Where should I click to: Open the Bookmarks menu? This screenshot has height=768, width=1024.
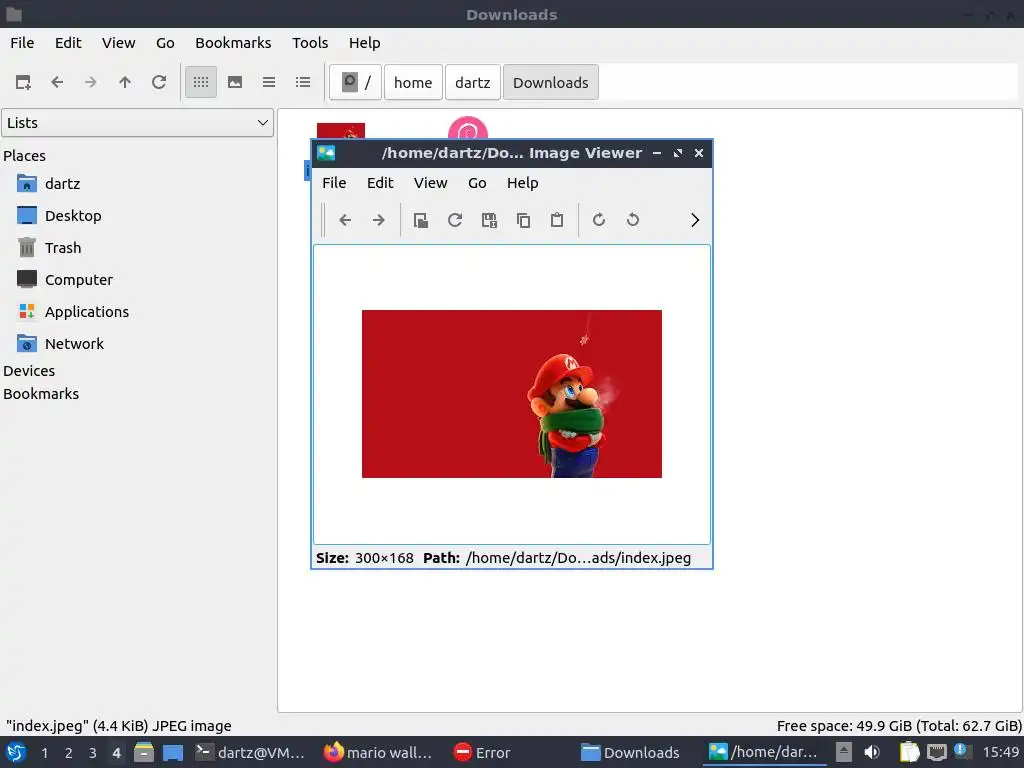[233, 42]
